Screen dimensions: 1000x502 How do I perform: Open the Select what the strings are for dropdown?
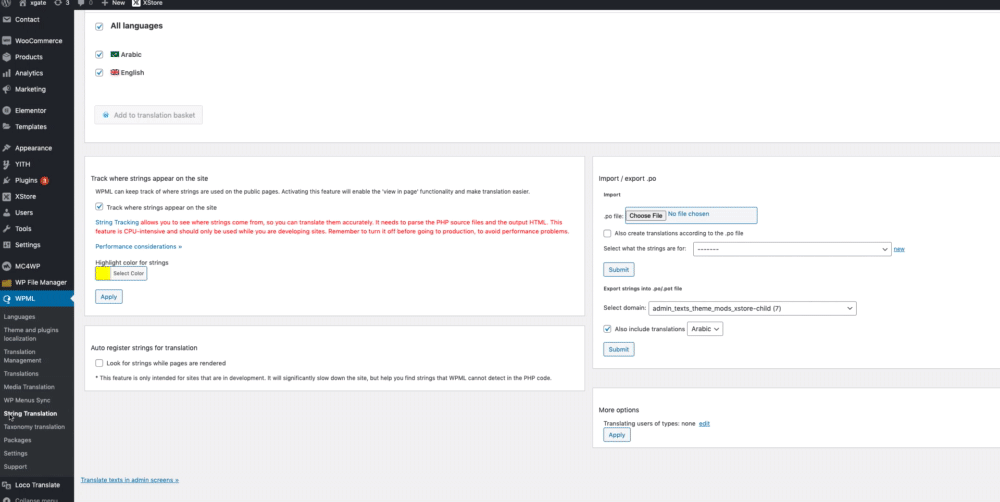(792, 249)
